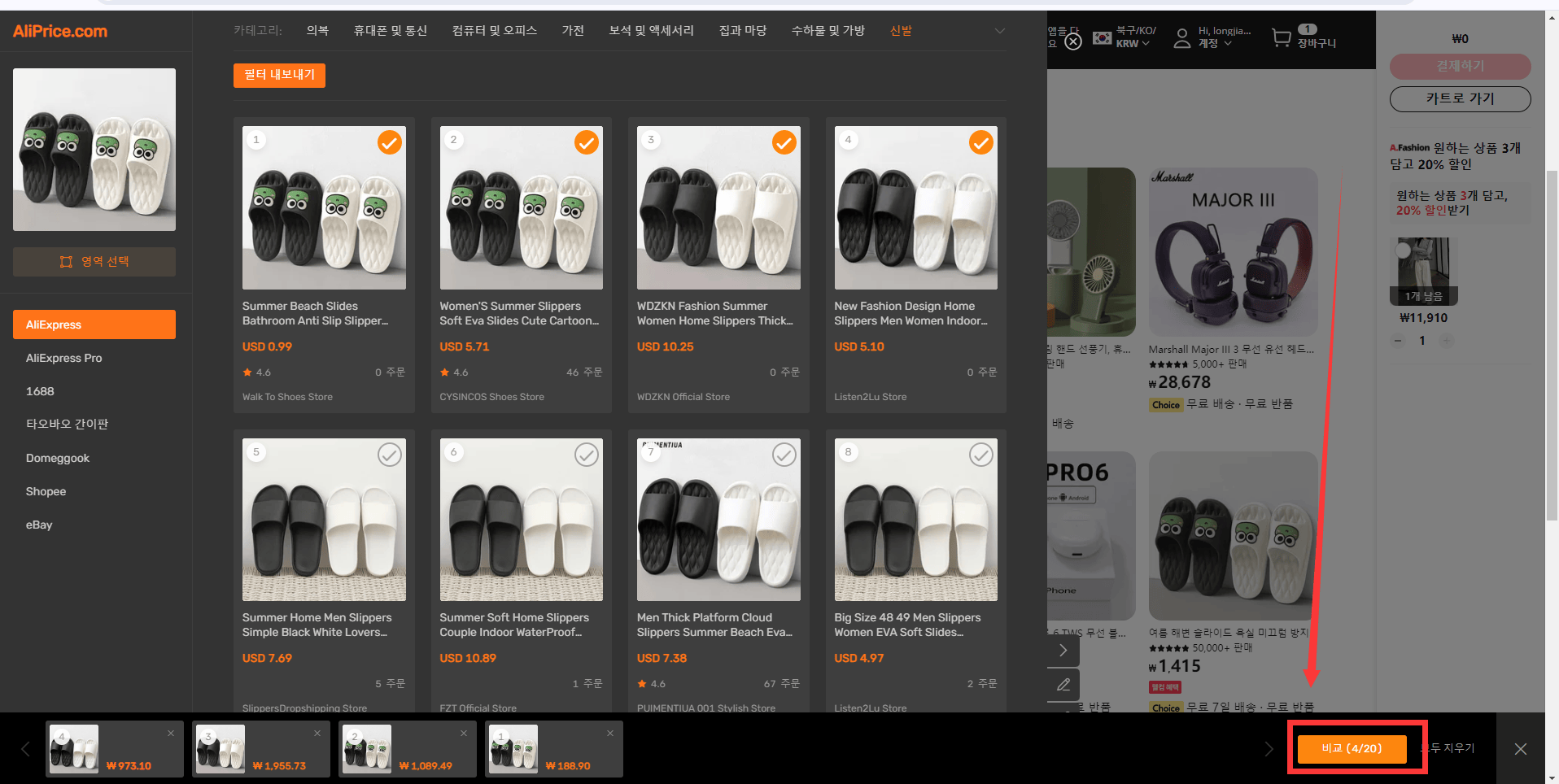Click the shopping cart icon
This screenshot has height=784, width=1559.
coord(1282,37)
